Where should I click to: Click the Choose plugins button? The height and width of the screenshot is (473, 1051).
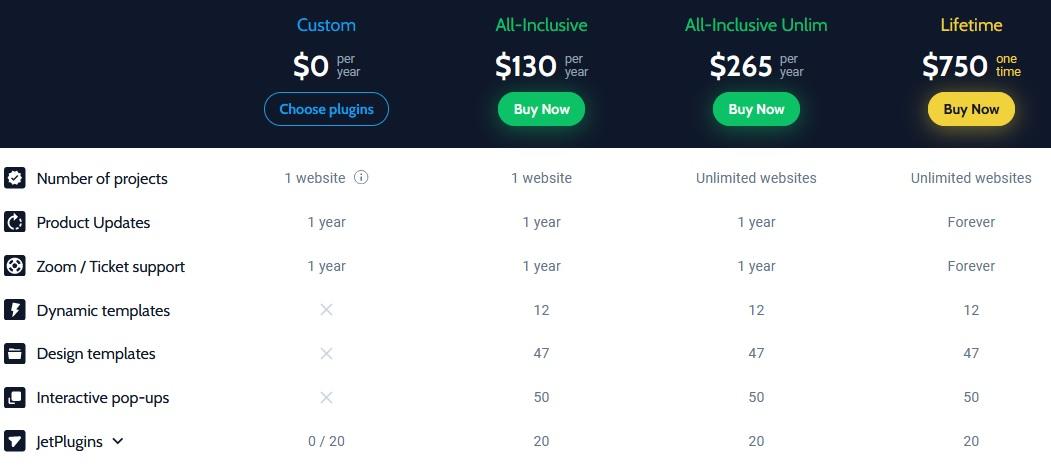(x=326, y=109)
